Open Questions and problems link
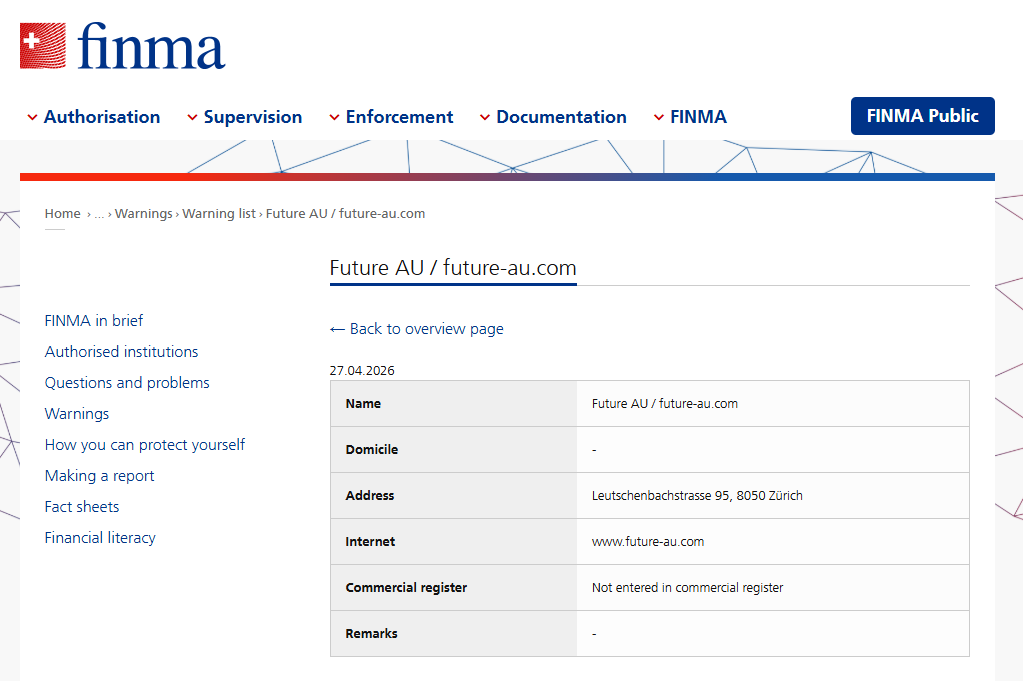 (127, 383)
